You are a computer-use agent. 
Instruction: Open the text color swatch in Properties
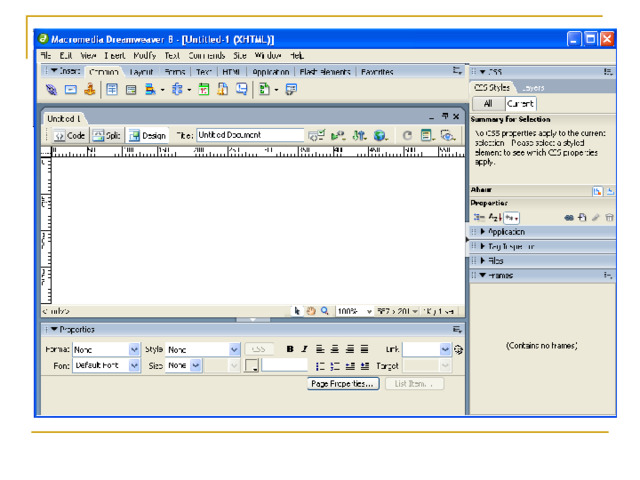tap(251, 365)
